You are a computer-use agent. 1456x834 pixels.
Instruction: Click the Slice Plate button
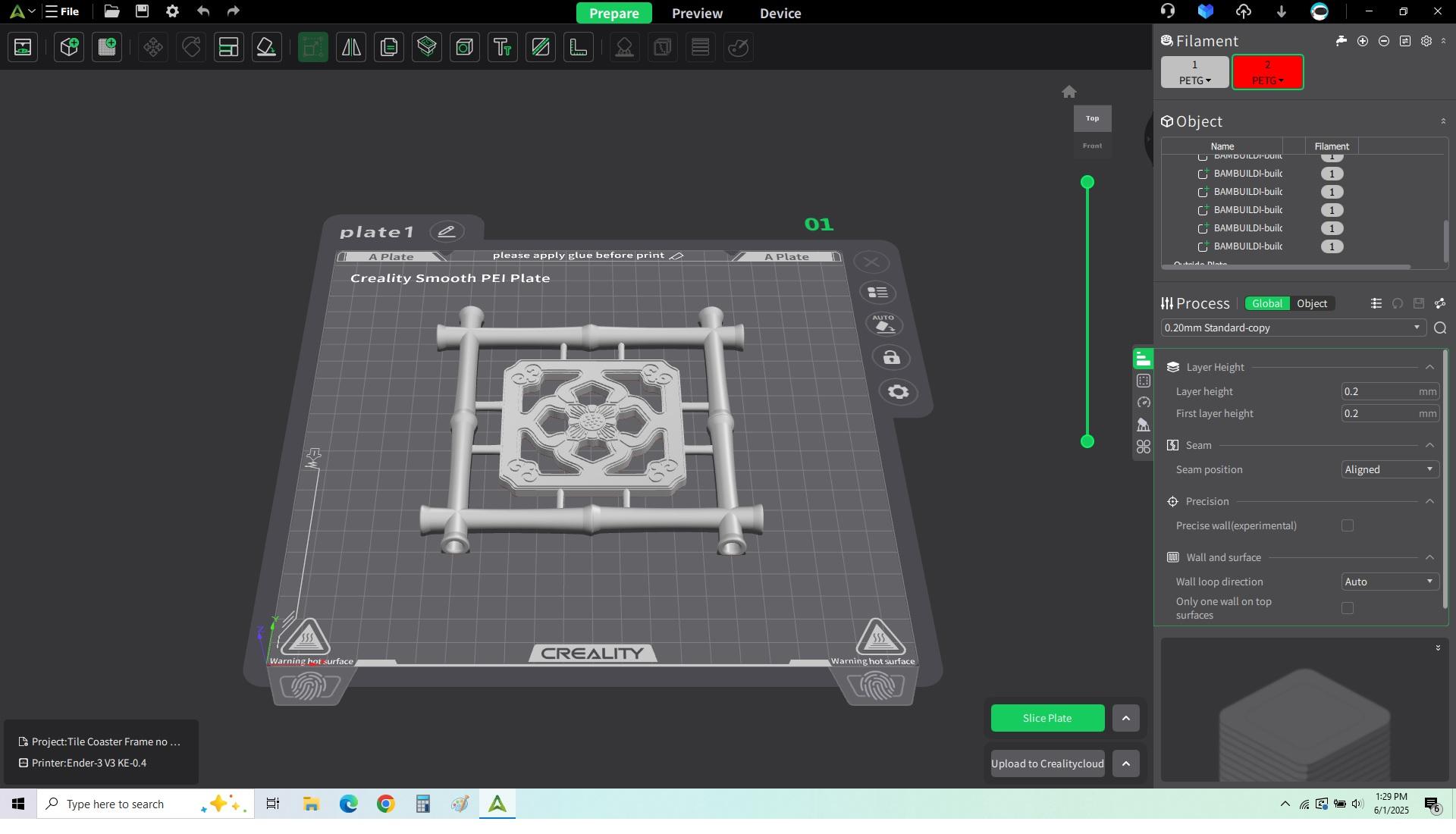[x=1046, y=718]
